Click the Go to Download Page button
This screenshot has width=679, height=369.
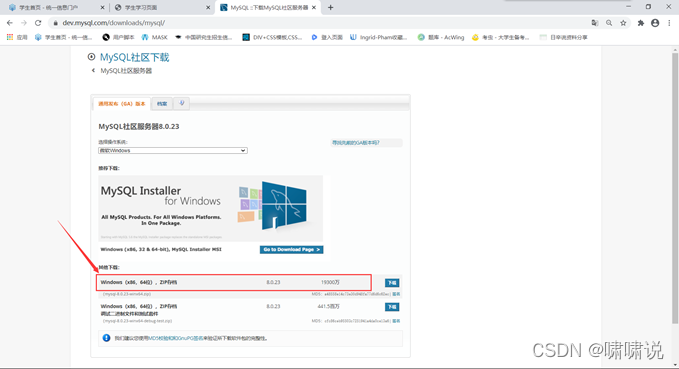pyautogui.click(x=291, y=249)
